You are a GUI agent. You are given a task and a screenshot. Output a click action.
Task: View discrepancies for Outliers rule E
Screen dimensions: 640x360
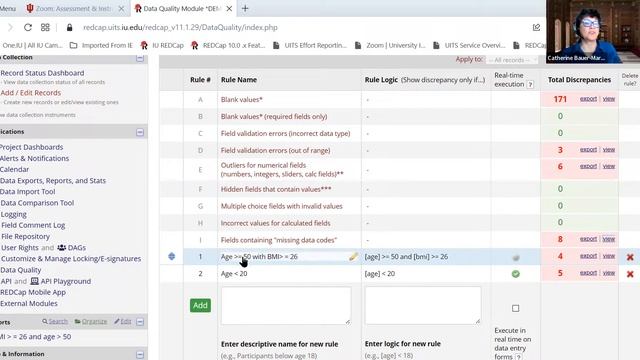point(609,167)
